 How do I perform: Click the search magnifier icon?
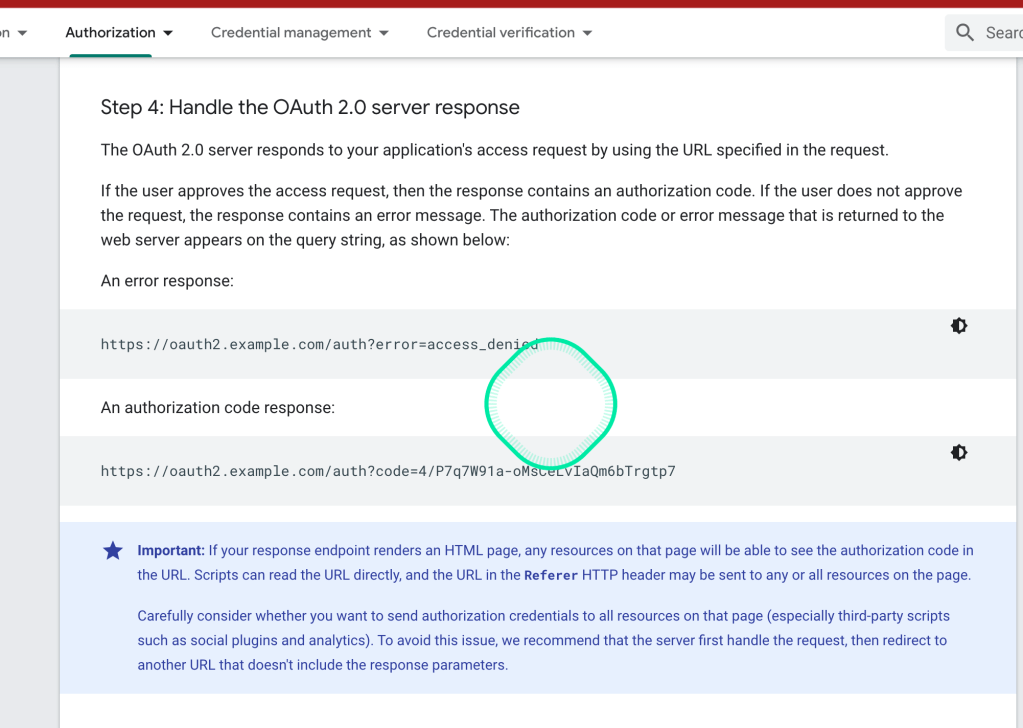pyautogui.click(x=965, y=33)
